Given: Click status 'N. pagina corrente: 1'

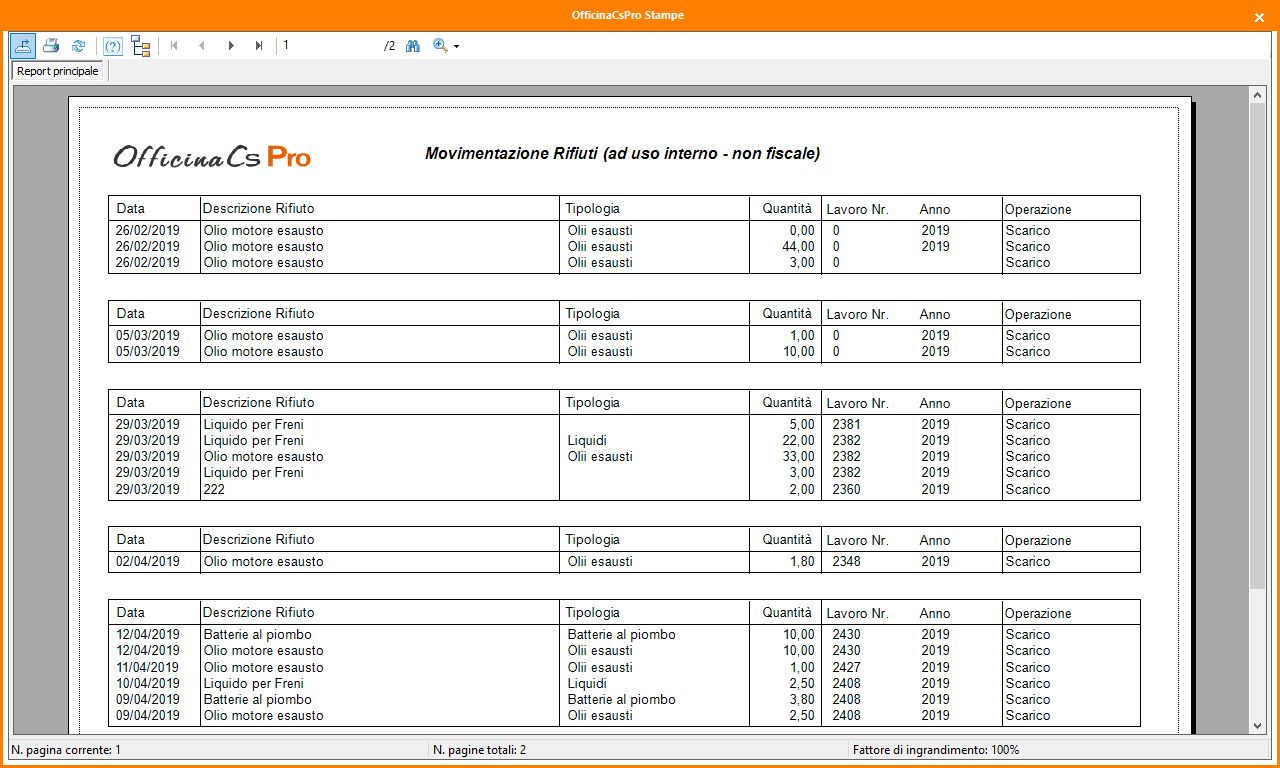Looking at the screenshot, I should coord(67,750).
